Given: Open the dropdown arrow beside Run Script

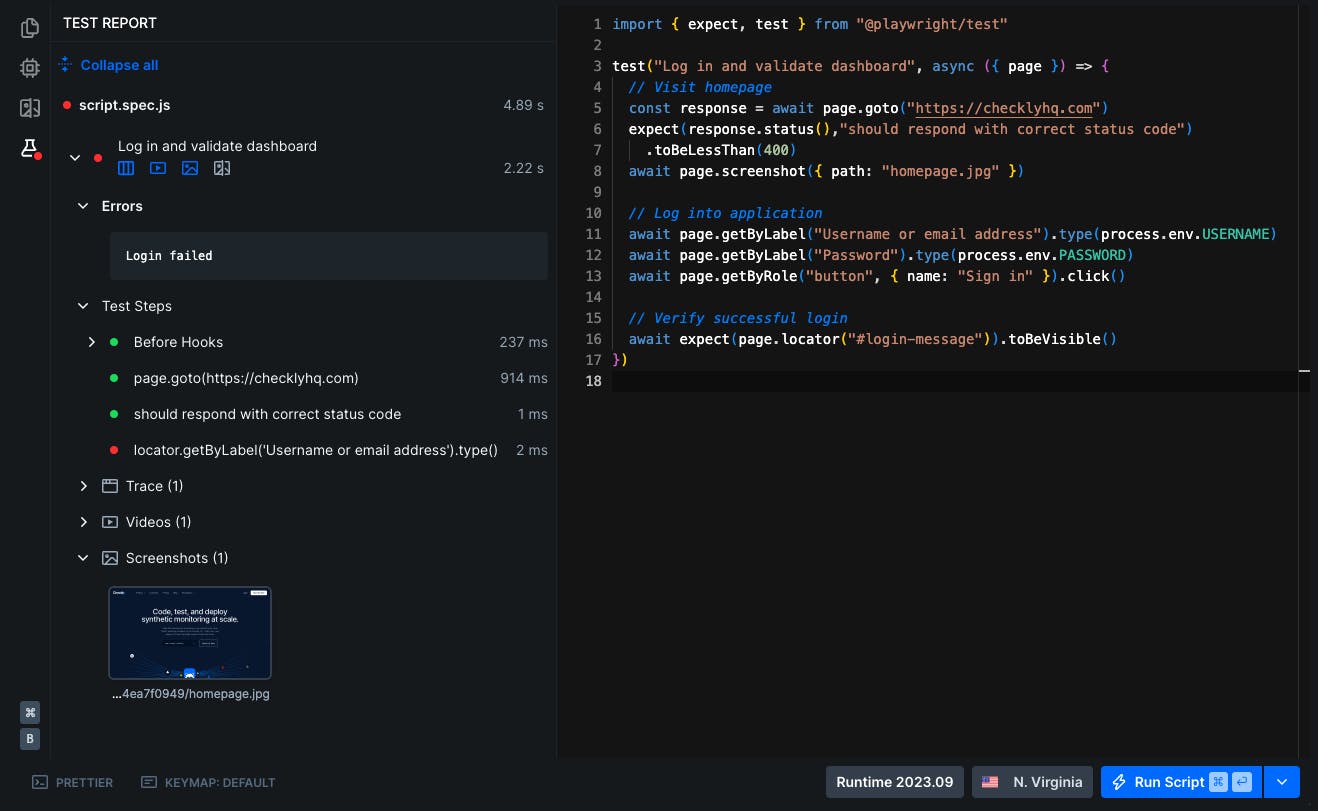Looking at the screenshot, I should [1282, 782].
